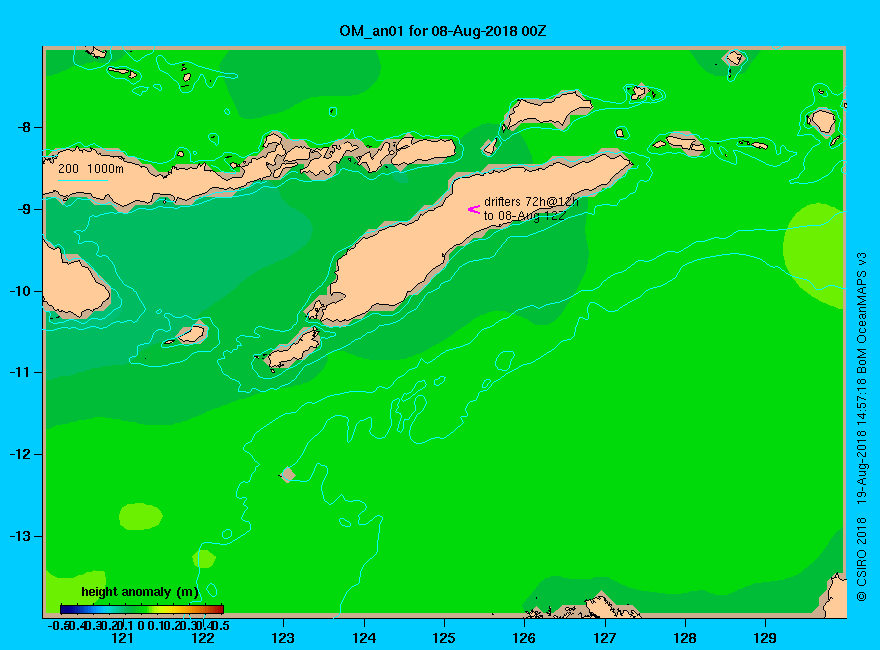Click the -12 latitude axis label
The height and width of the screenshot is (650, 880).
click(x=20, y=454)
